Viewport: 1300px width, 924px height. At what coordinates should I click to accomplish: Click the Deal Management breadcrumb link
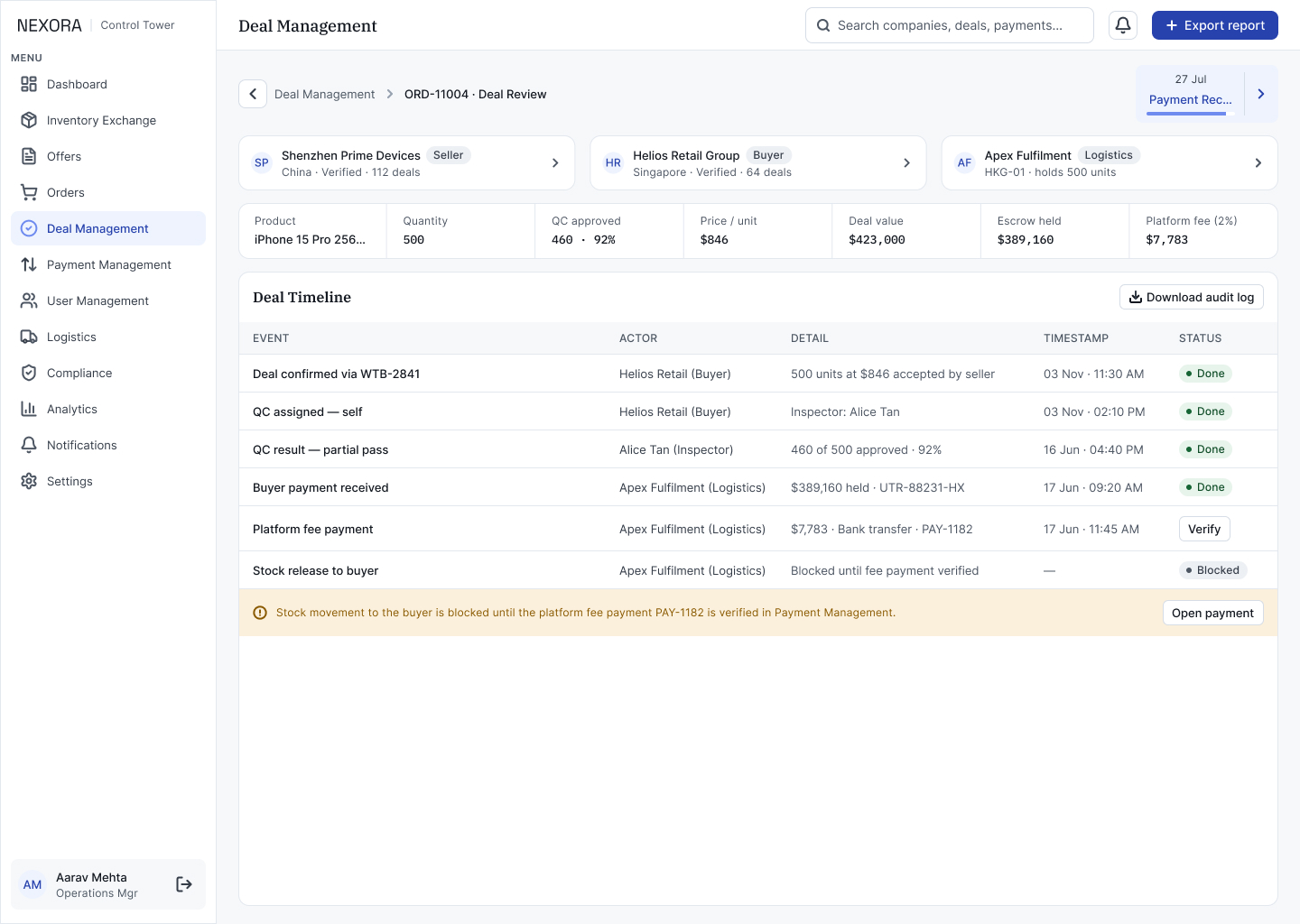(x=324, y=94)
